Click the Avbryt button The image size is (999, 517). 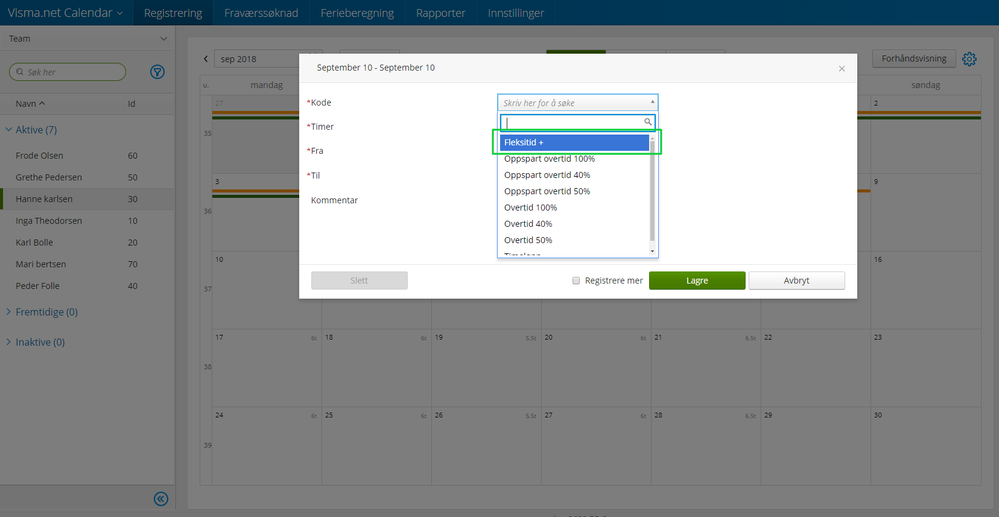coord(796,280)
